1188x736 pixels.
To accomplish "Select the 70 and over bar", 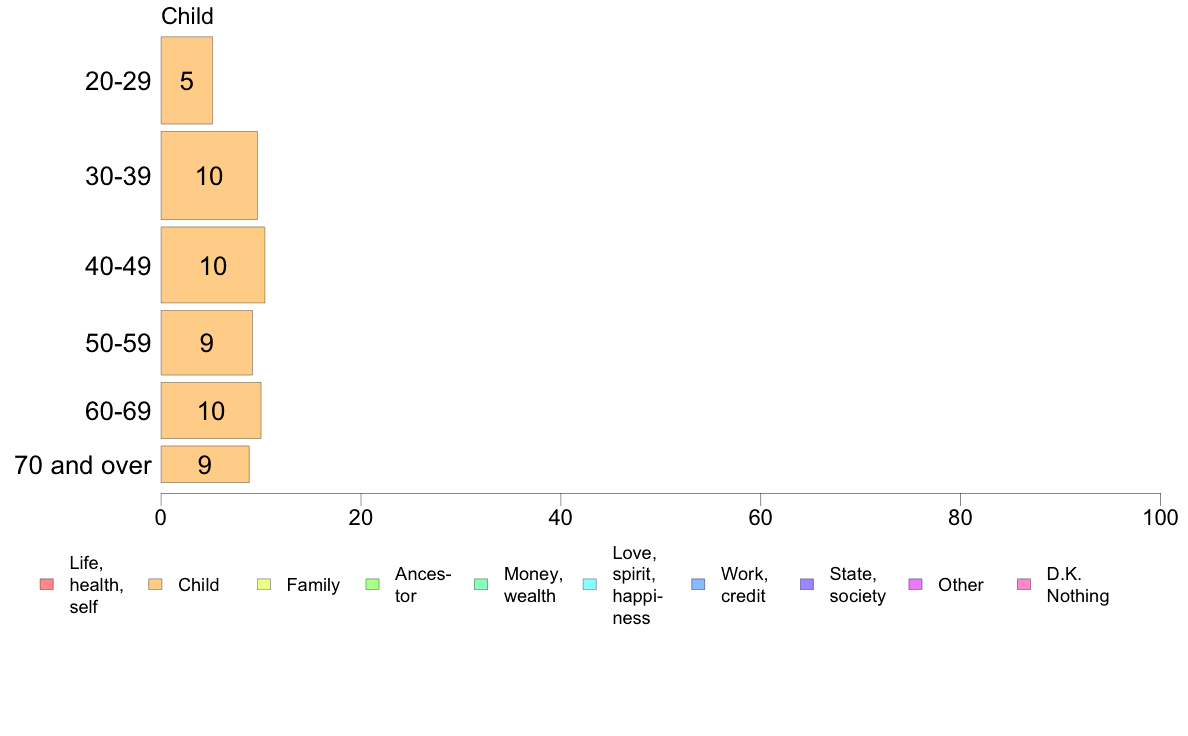I will (x=205, y=465).
